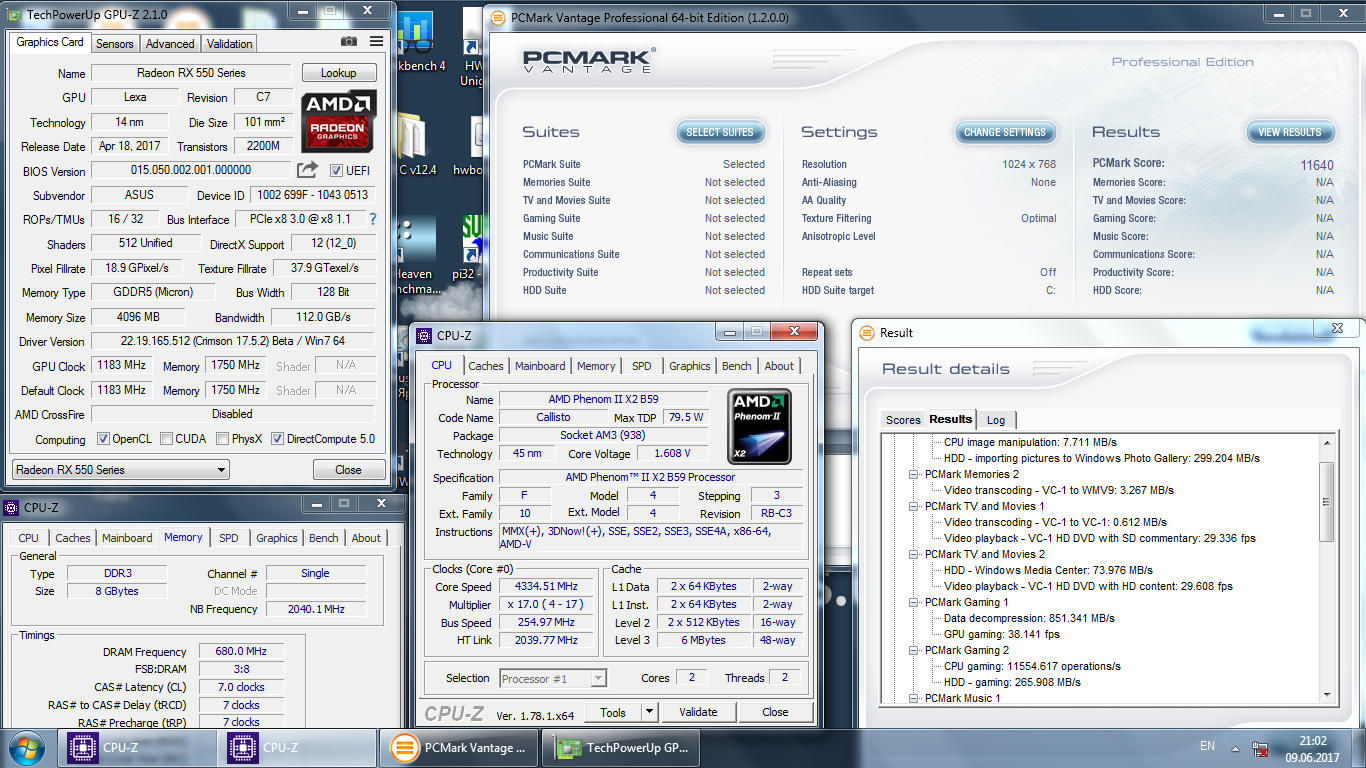Screen dimensions: 1366x768
Task: Click PCMark Vantage taskbar button
Action: click(460, 748)
